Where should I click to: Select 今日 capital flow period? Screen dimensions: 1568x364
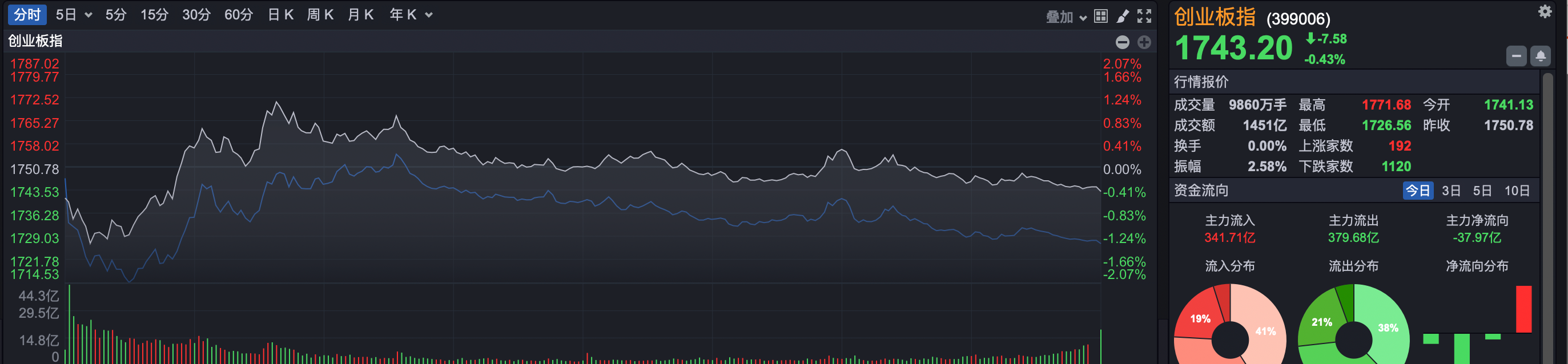(x=1418, y=191)
